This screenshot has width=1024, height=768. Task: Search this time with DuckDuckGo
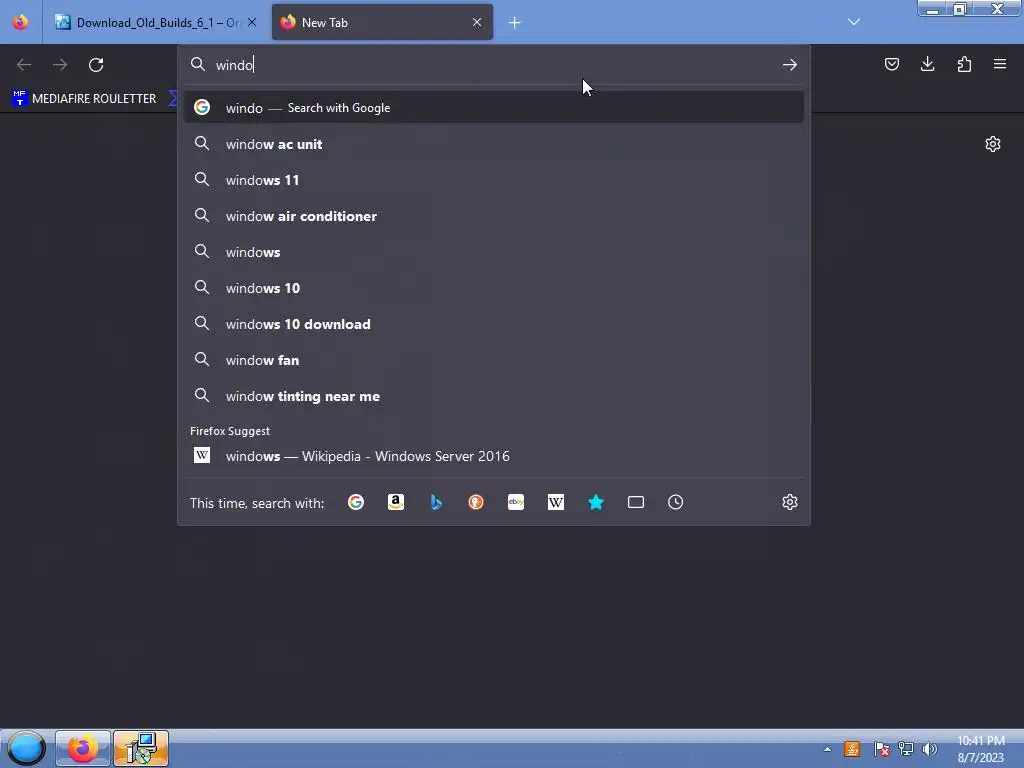(475, 502)
